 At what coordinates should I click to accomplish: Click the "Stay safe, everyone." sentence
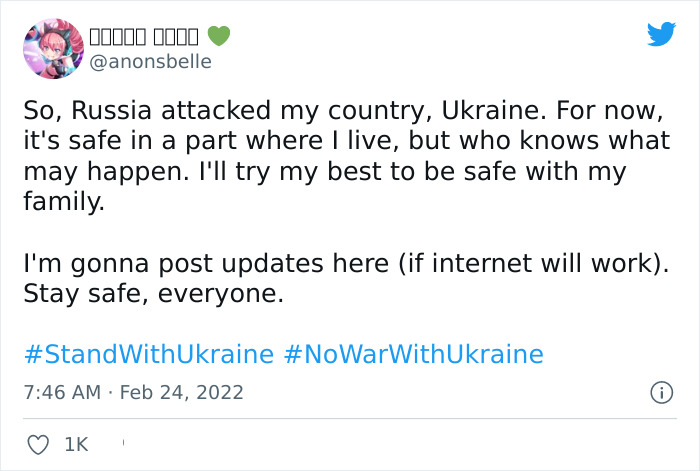(154, 296)
